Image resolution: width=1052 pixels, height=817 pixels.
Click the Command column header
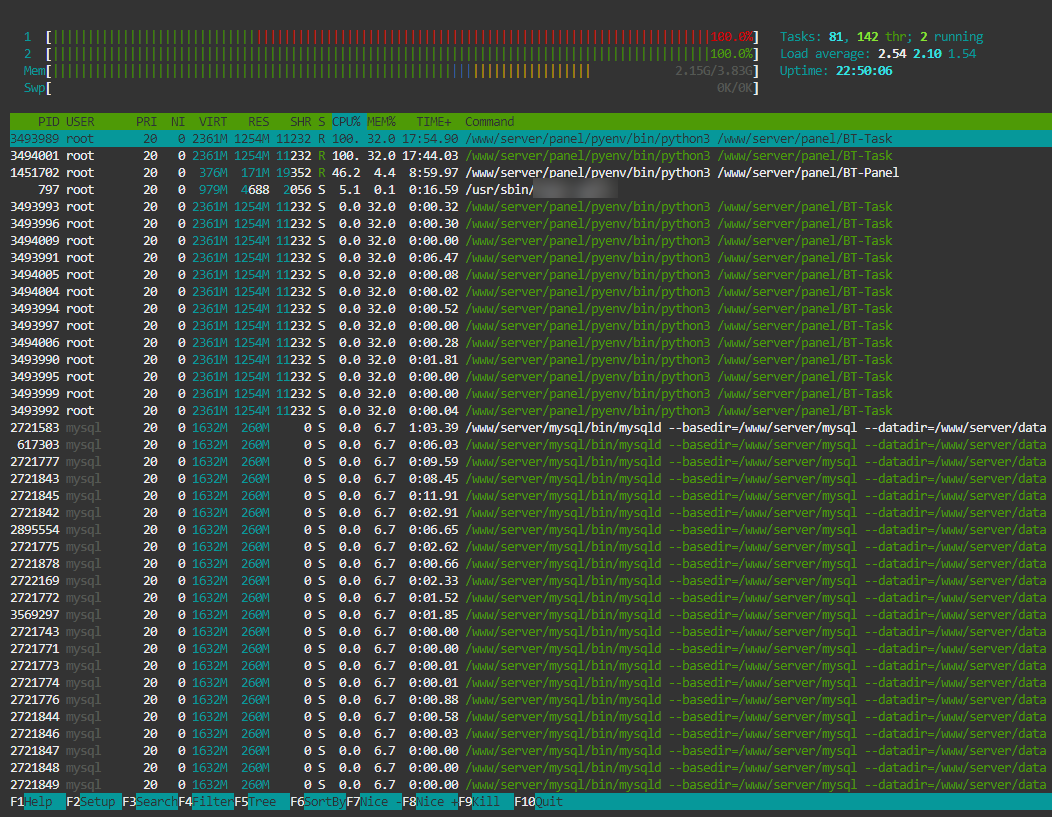coord(489,122)
